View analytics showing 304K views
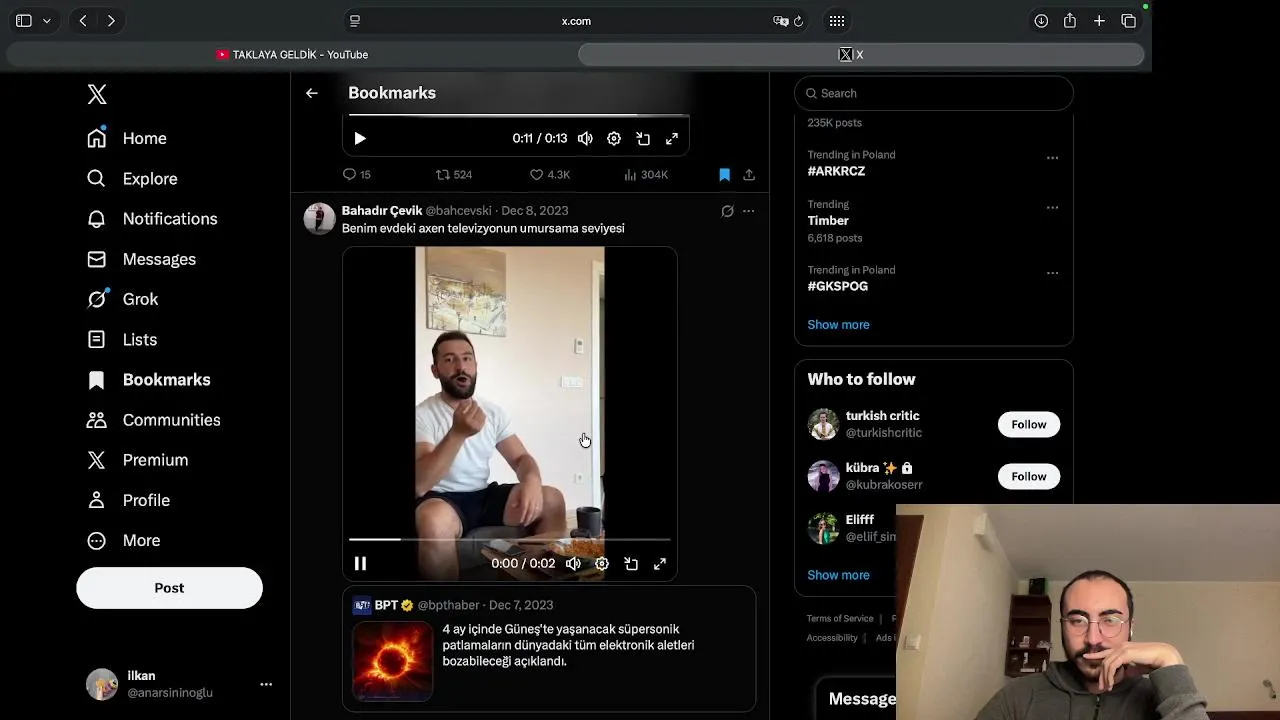 pos(646,174)
